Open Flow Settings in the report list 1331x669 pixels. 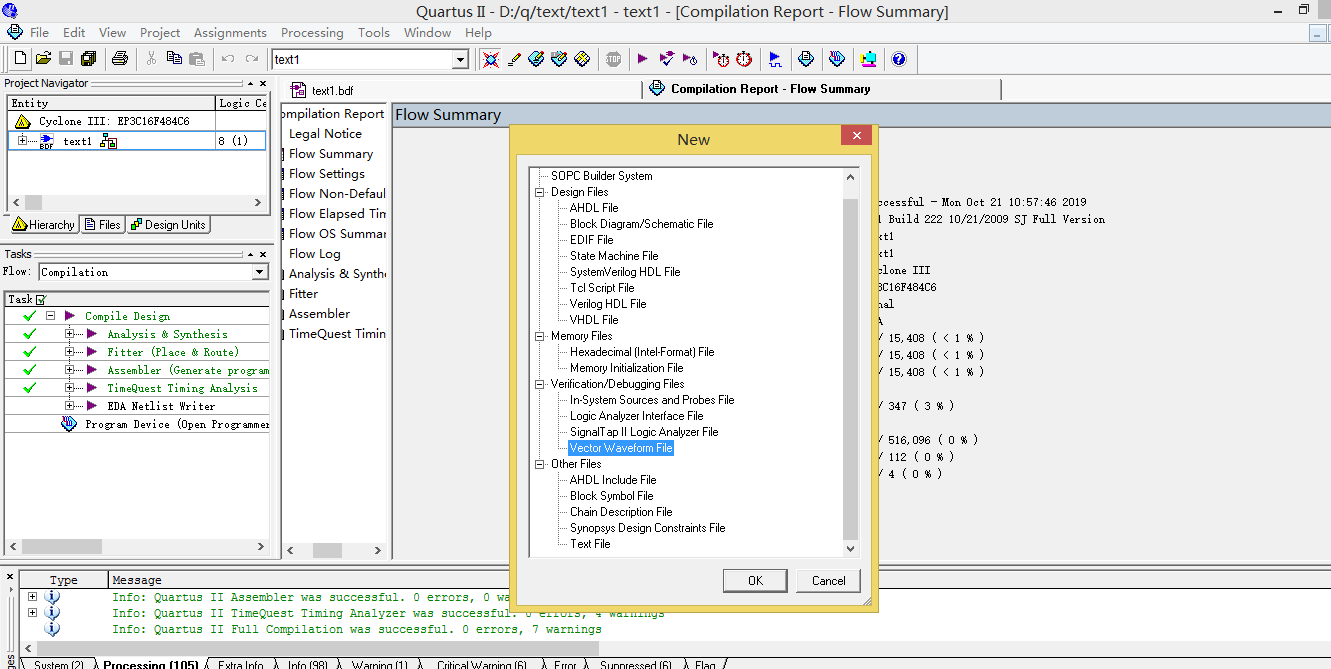click(x=327, y=174)
